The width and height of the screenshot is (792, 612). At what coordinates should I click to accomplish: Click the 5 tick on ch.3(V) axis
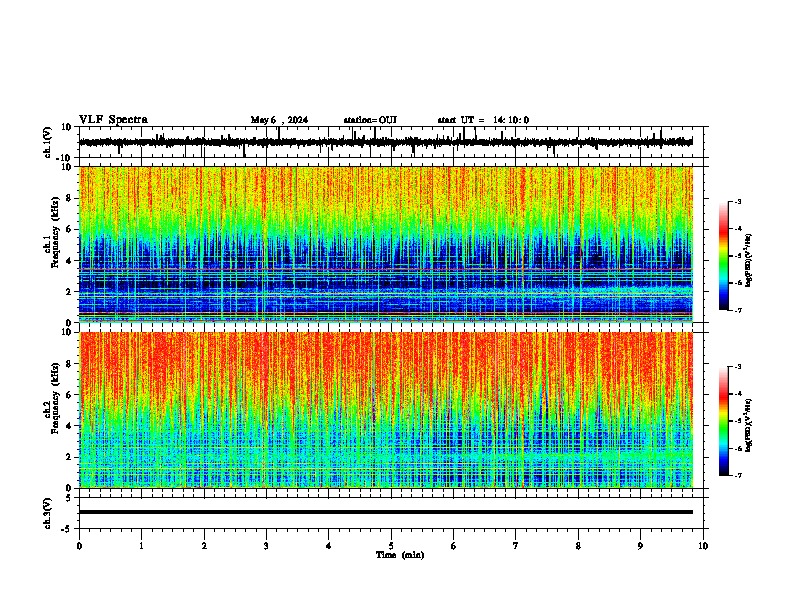tap(69, 497)
